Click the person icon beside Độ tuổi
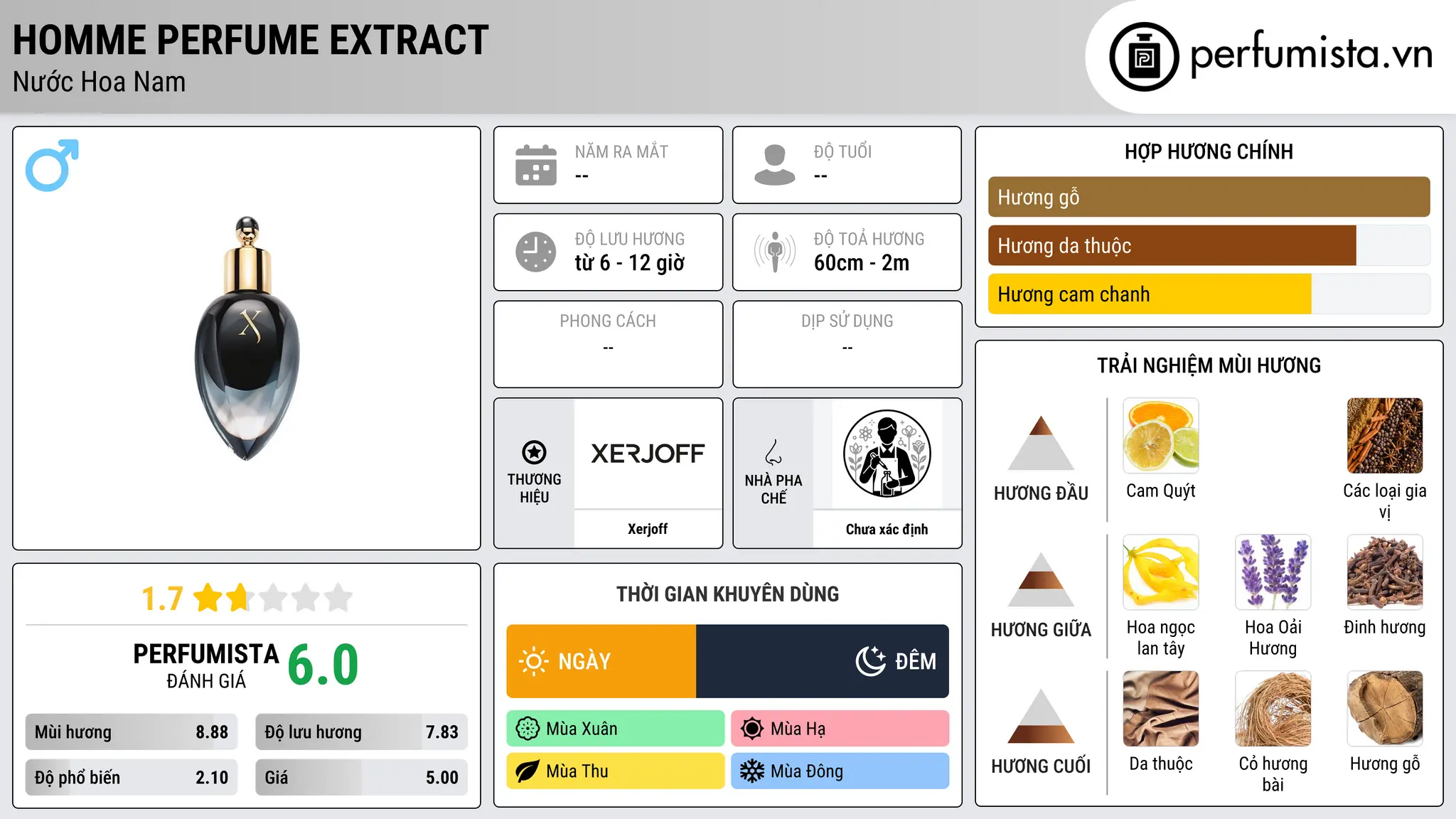1456x819 pixels. [775, 165]
